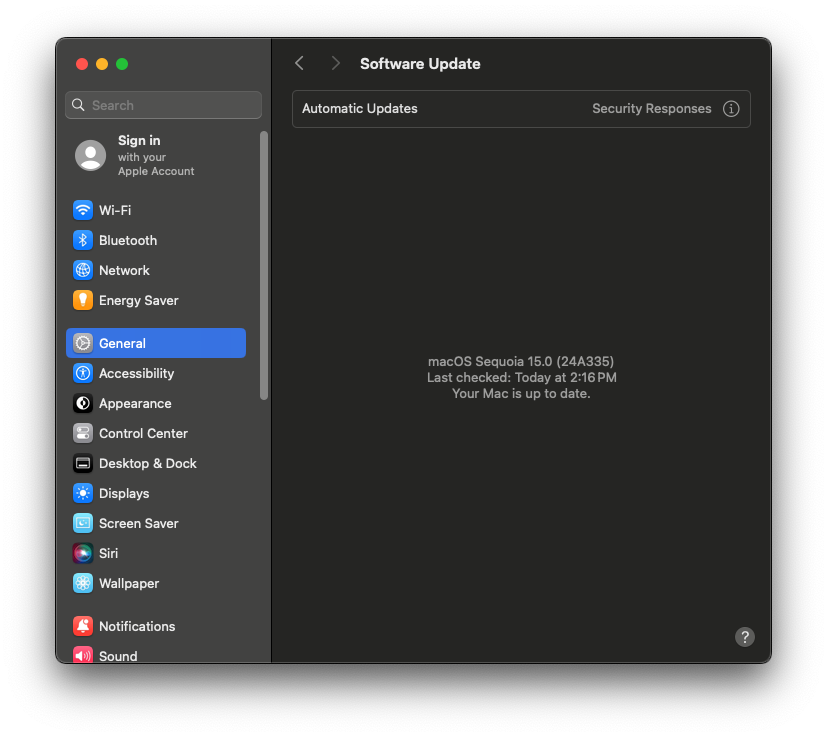Click the sidebar scrollbar
The height and width of the screenshot is (737, 827).
point(264,266)
